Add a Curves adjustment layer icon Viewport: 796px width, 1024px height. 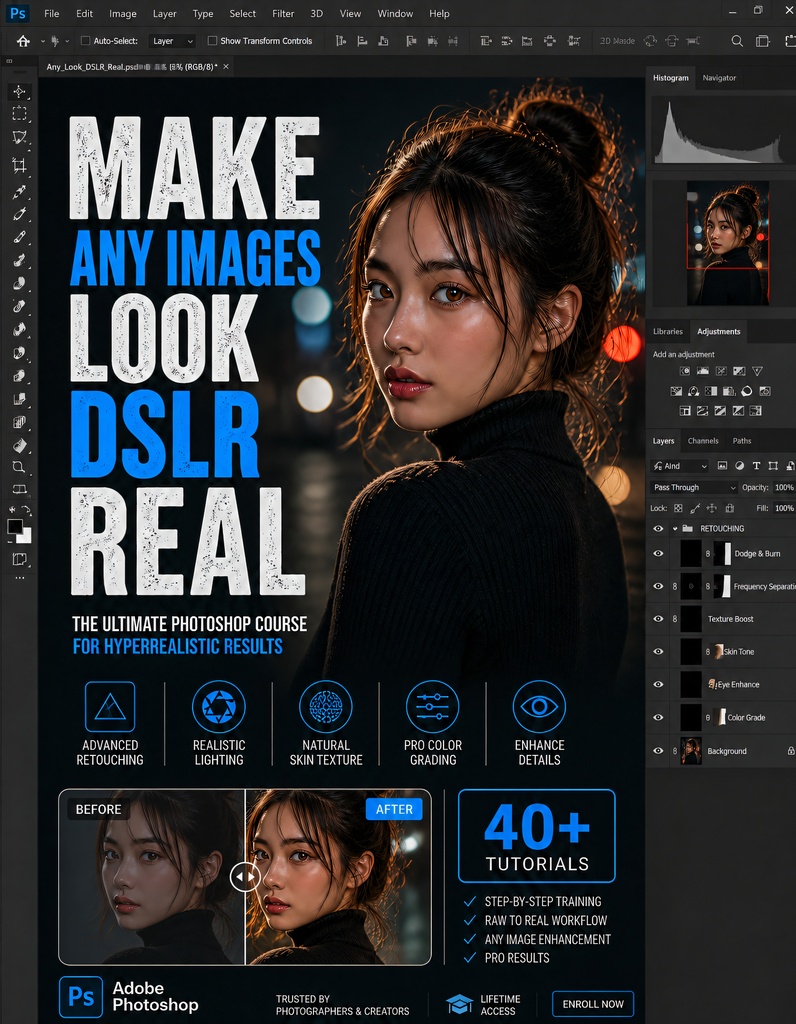[721, 371]
